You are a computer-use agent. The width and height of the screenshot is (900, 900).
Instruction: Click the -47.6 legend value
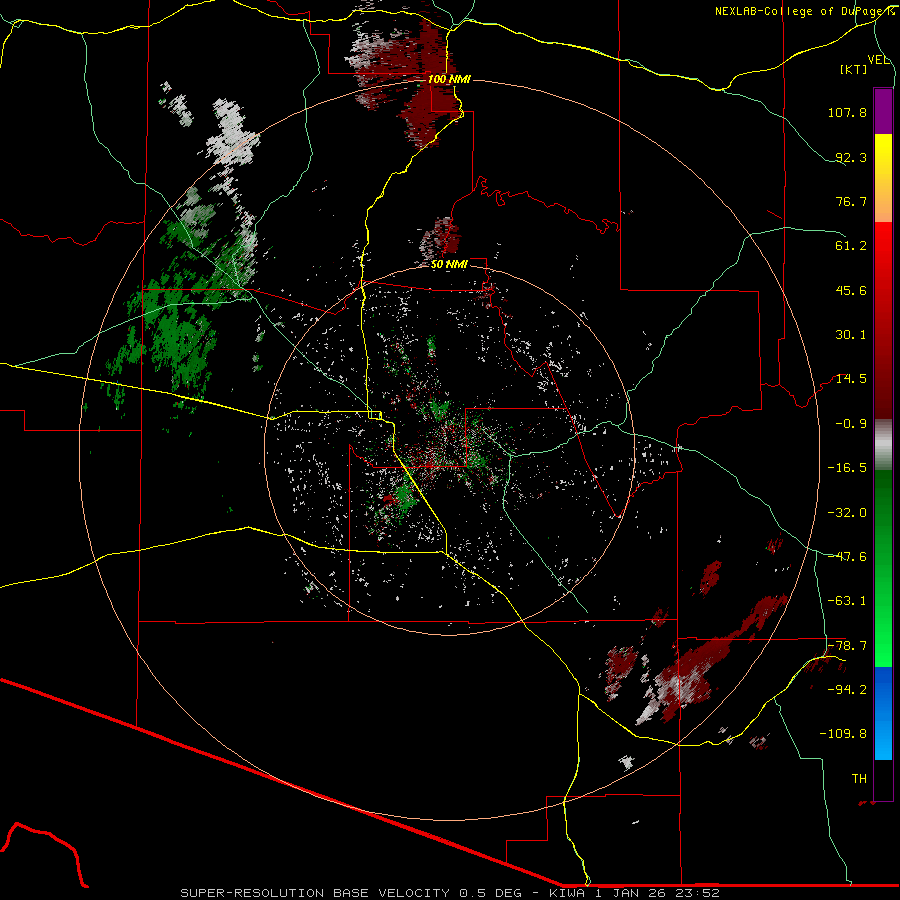click(x=847, y=557)
